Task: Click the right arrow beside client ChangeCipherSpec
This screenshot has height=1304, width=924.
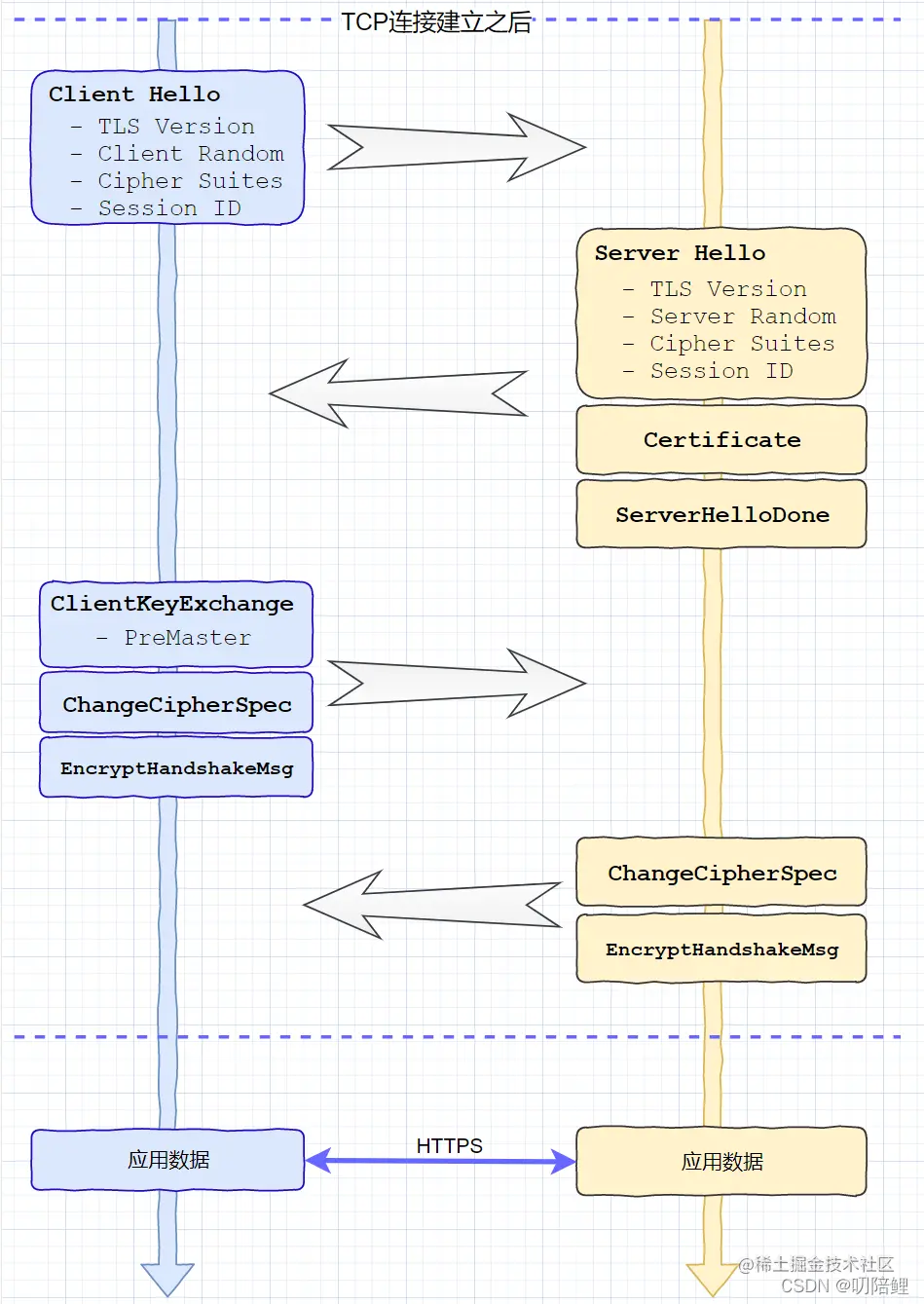Action: pos(457,684)
